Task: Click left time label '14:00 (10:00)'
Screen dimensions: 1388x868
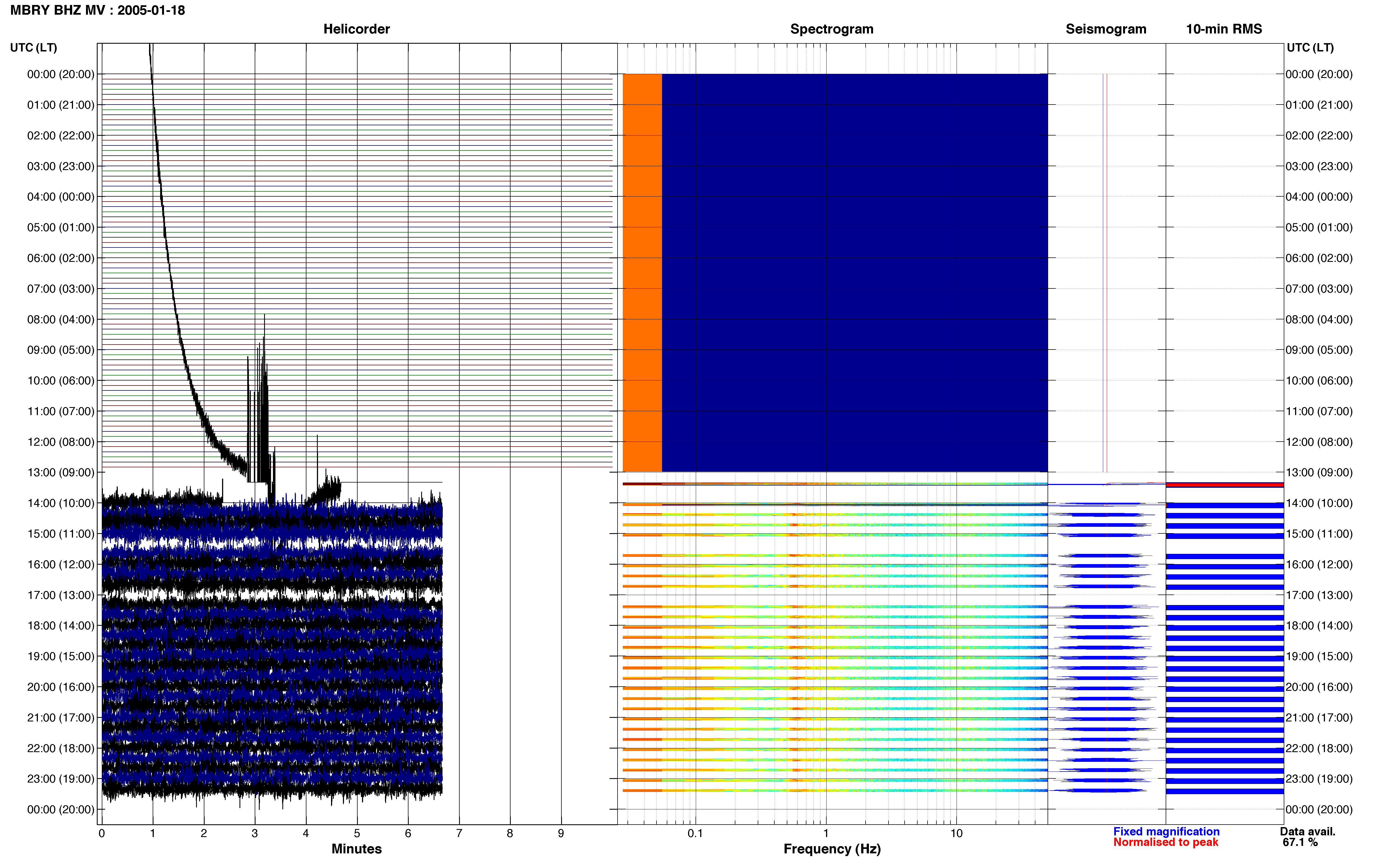Action: click(61, 503)
